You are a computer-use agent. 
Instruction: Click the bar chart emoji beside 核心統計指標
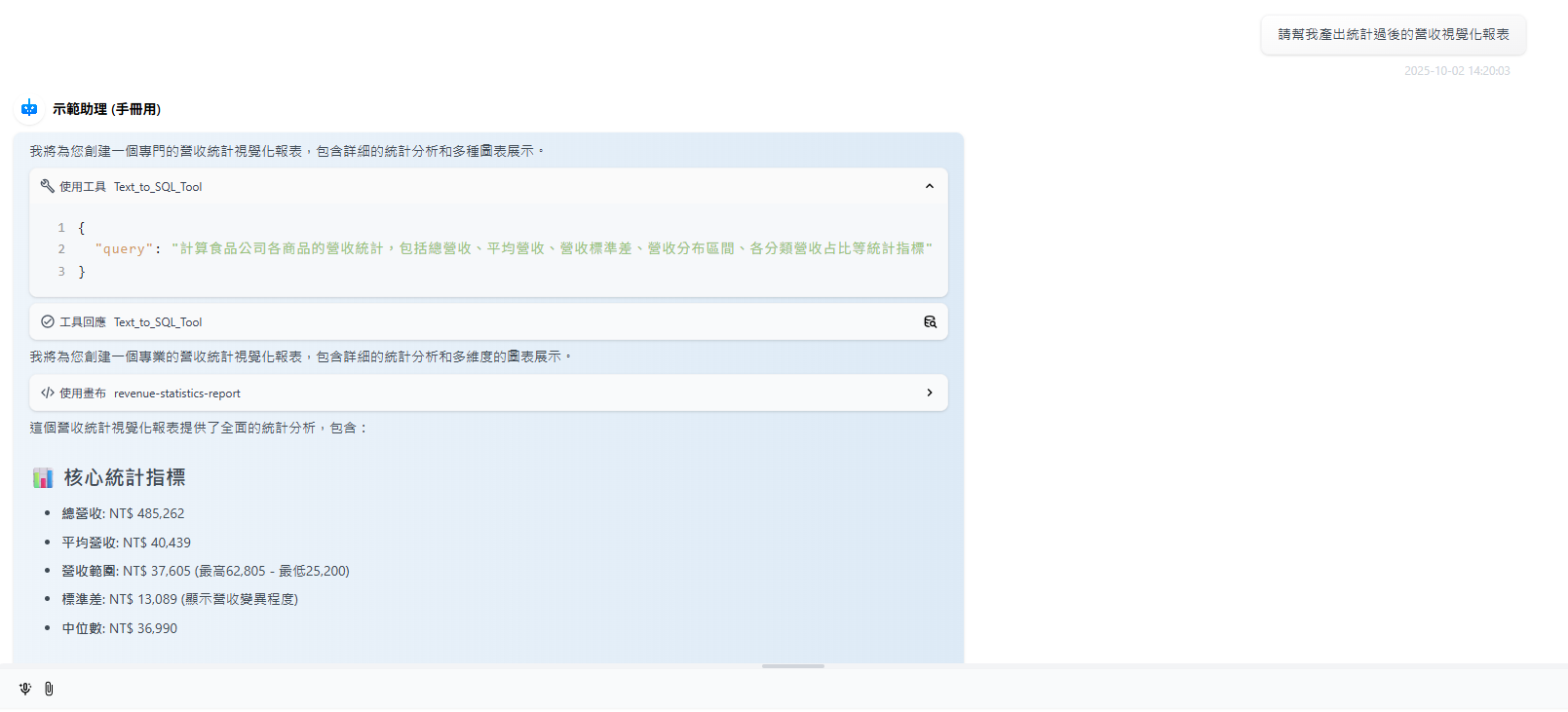43,477
